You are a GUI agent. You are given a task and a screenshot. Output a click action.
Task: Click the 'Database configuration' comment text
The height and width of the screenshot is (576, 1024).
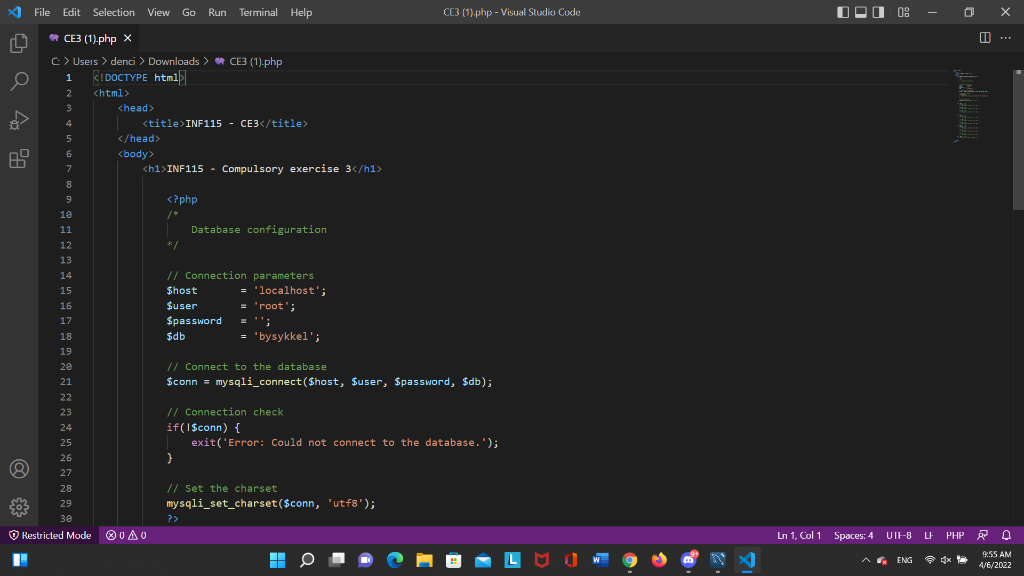pyautogui.click(x=259, y=230)
